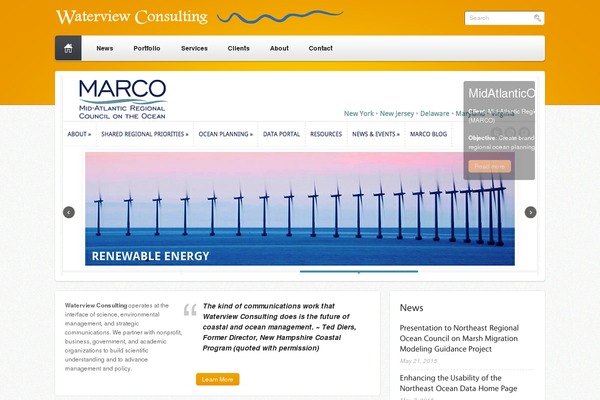Click 'MARCO BLOG' in slide image

pos(428,134)
